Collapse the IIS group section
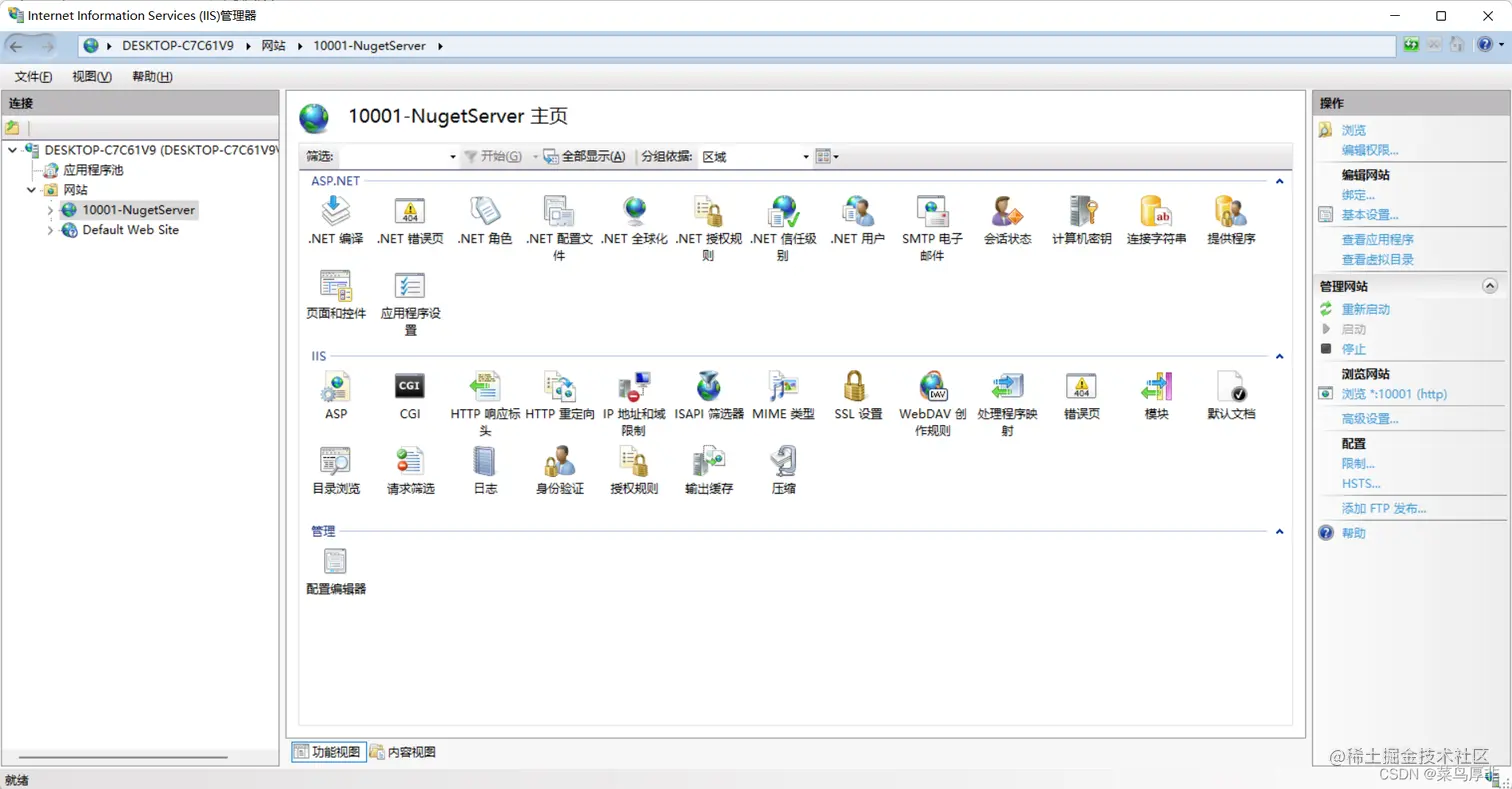1512x789 pixels. coord(1279,356)
